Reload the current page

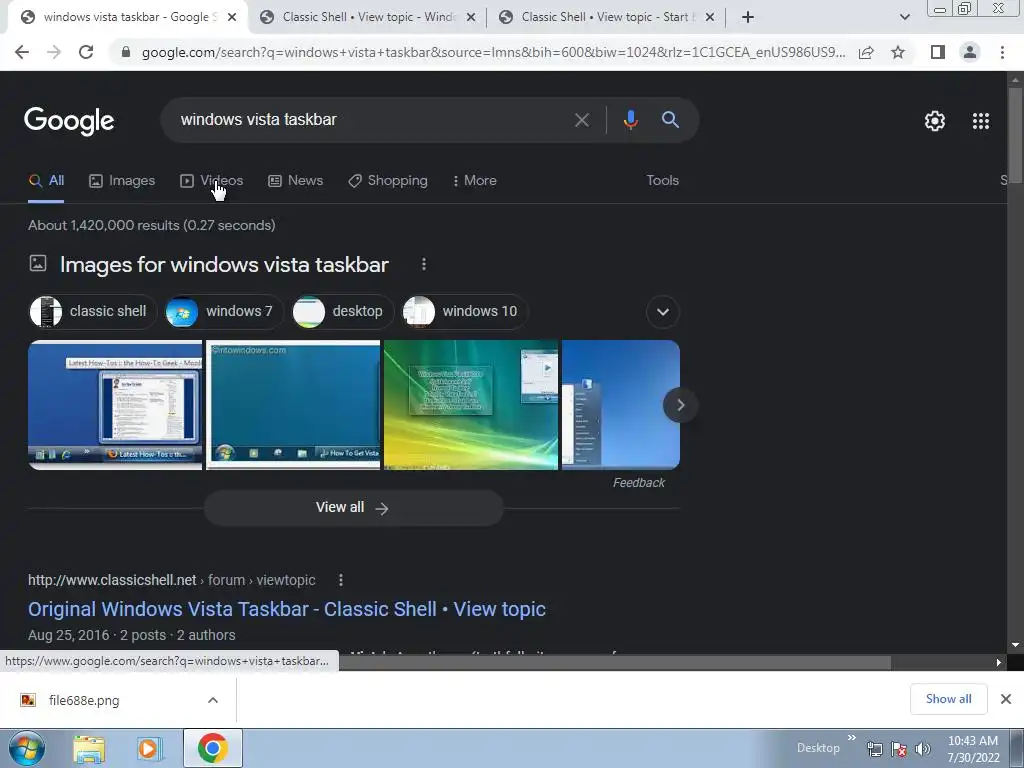(86, 52)
